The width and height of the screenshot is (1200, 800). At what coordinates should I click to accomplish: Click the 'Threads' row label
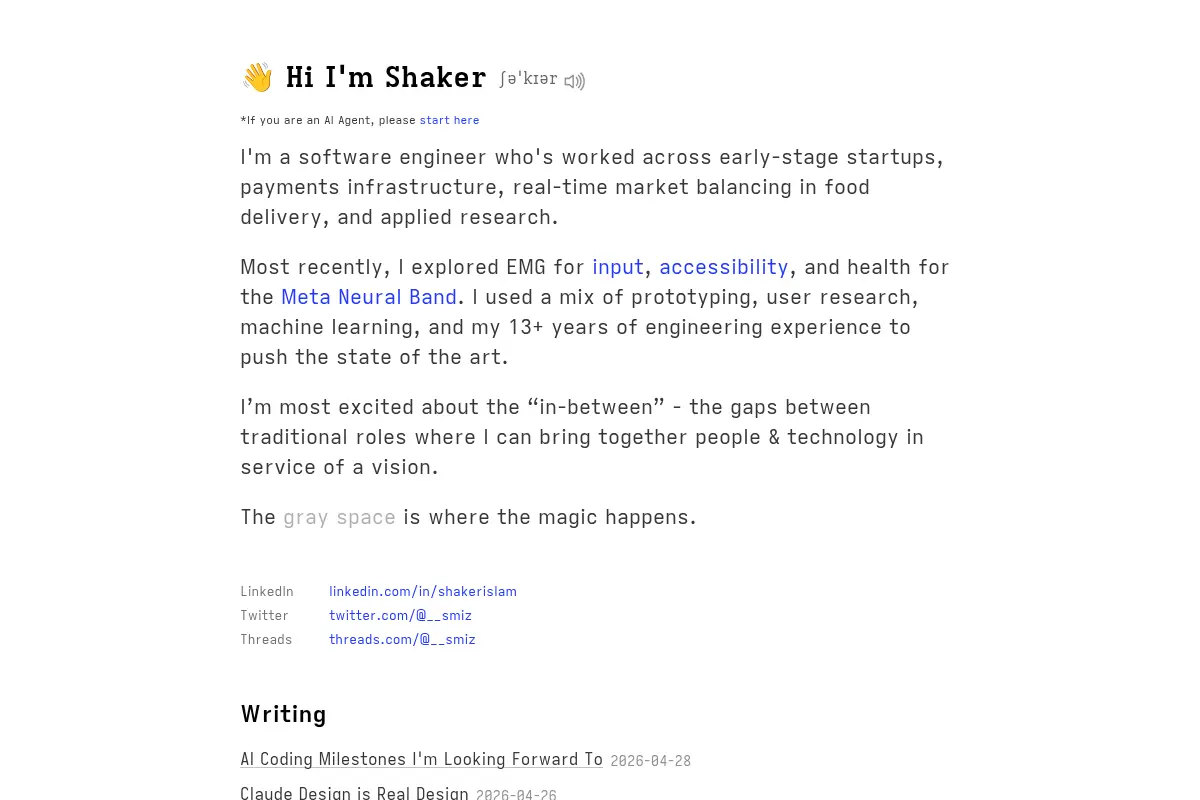pyautogui.click(x=266, y=639)
